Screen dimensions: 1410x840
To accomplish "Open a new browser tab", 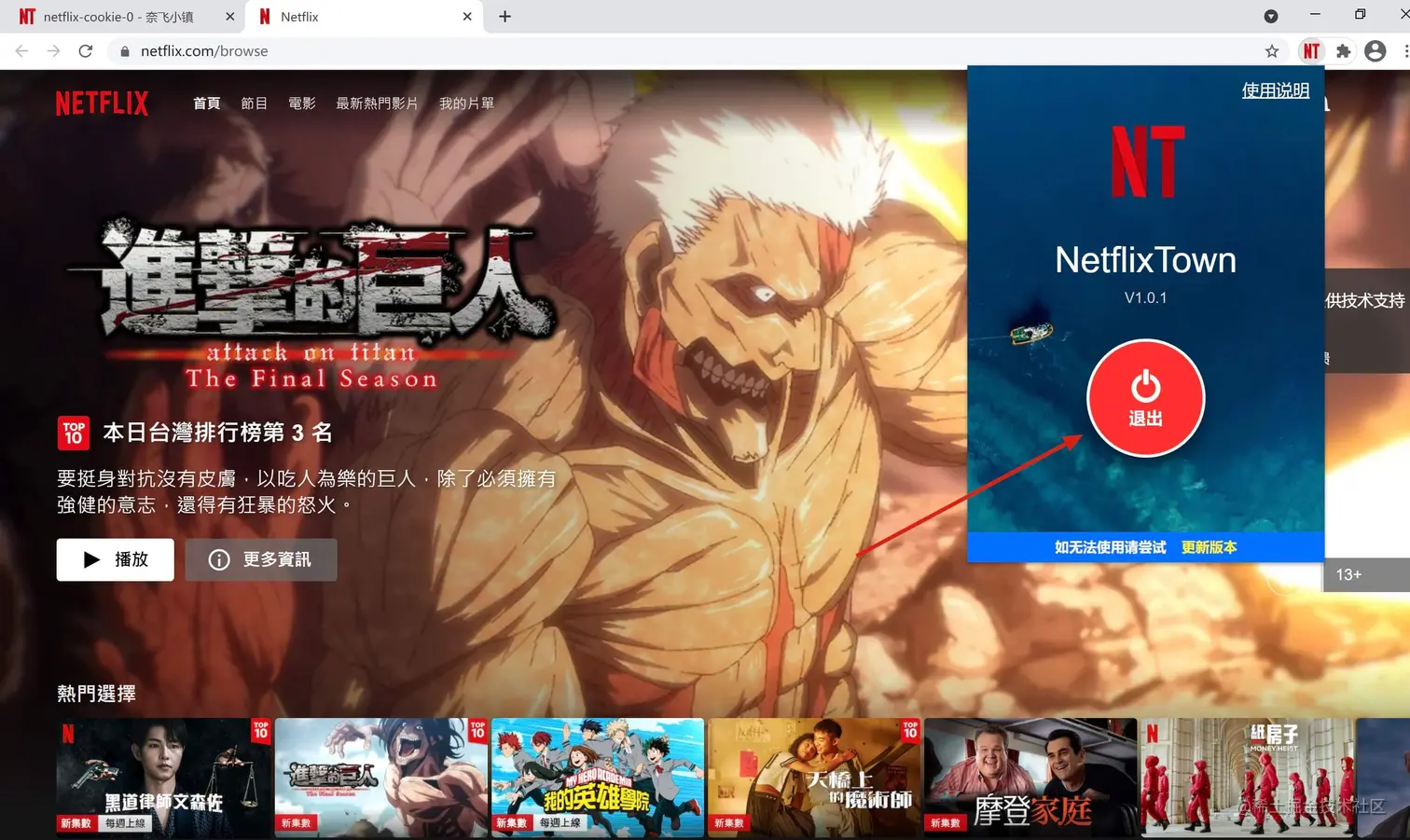I will (505, 16).
